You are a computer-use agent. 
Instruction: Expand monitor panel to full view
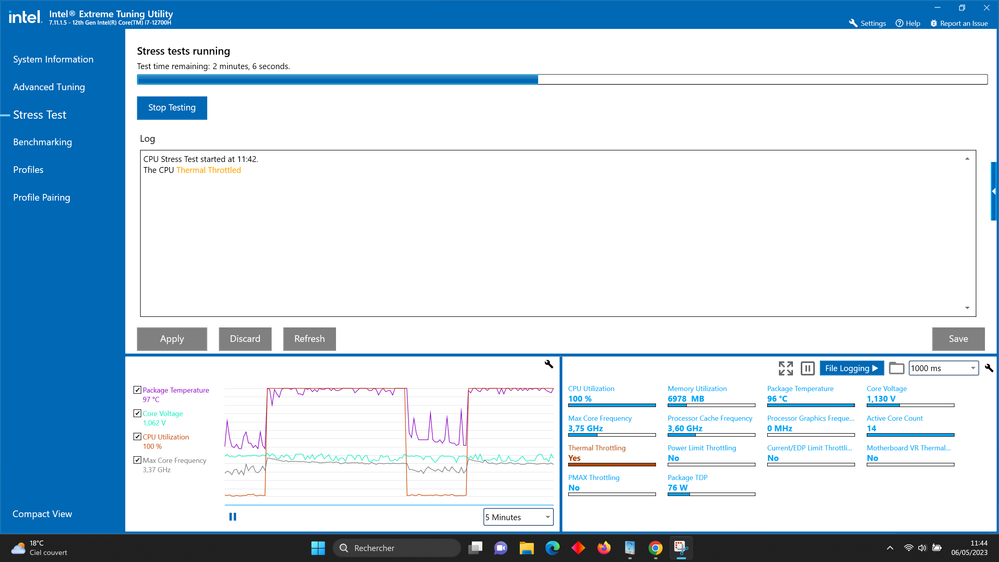(x=786, y=368)
